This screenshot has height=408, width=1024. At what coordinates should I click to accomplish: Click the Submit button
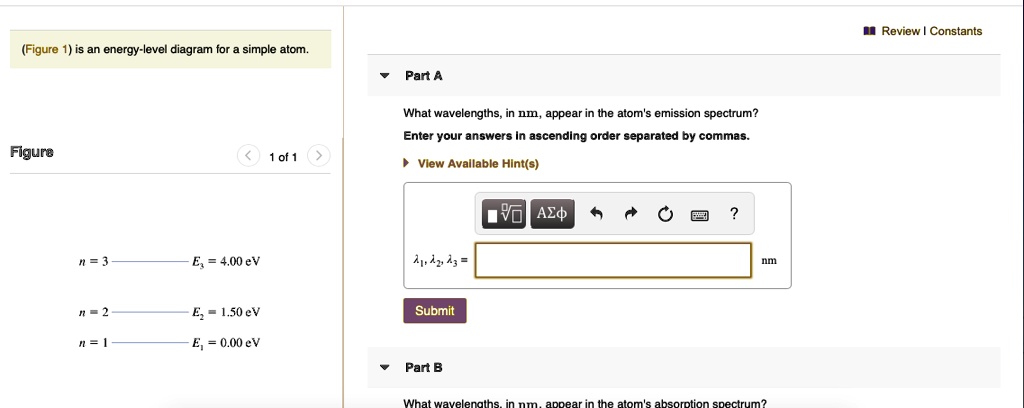(x=435, y=311)
